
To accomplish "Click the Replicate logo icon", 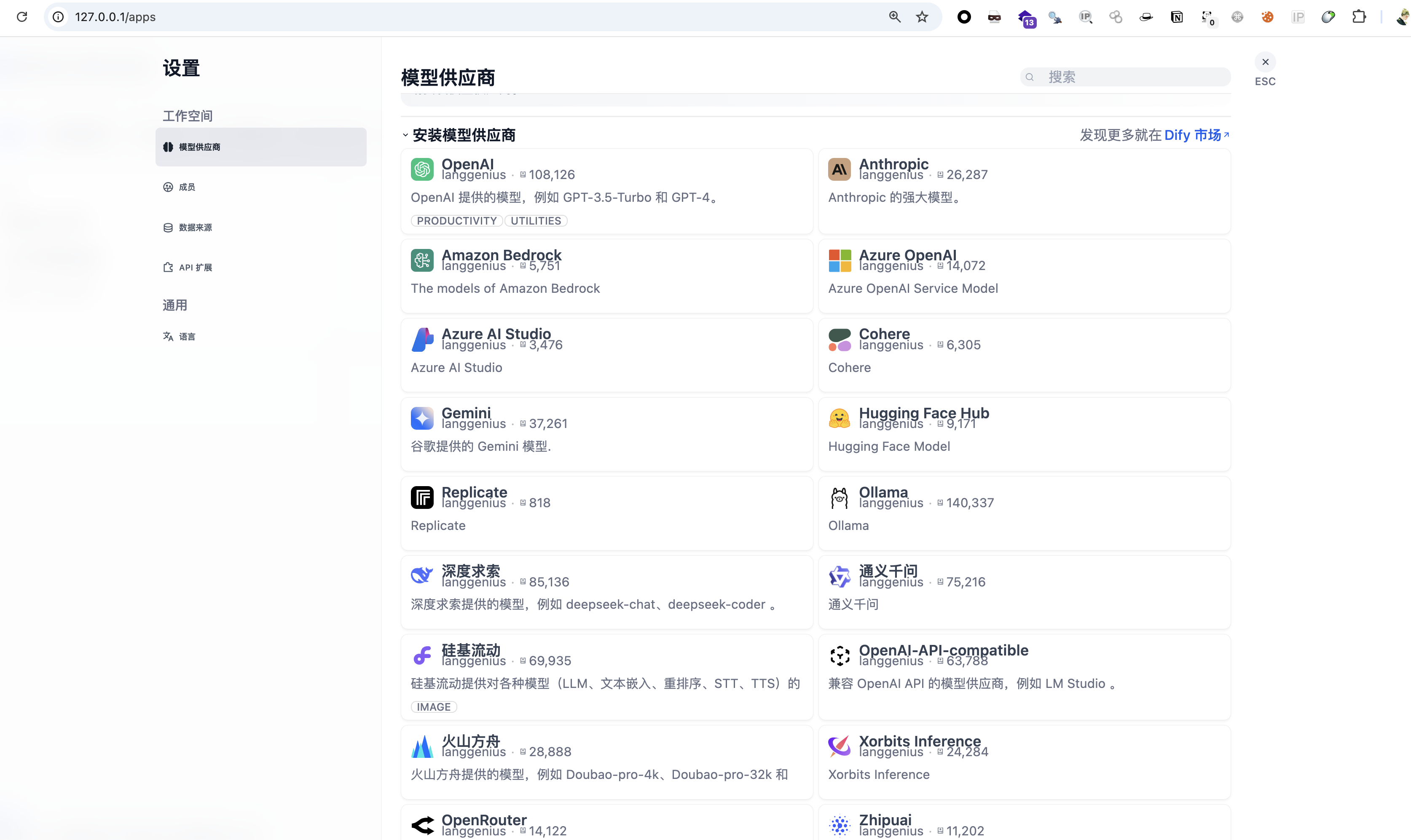I will click(x=422, y=498).
